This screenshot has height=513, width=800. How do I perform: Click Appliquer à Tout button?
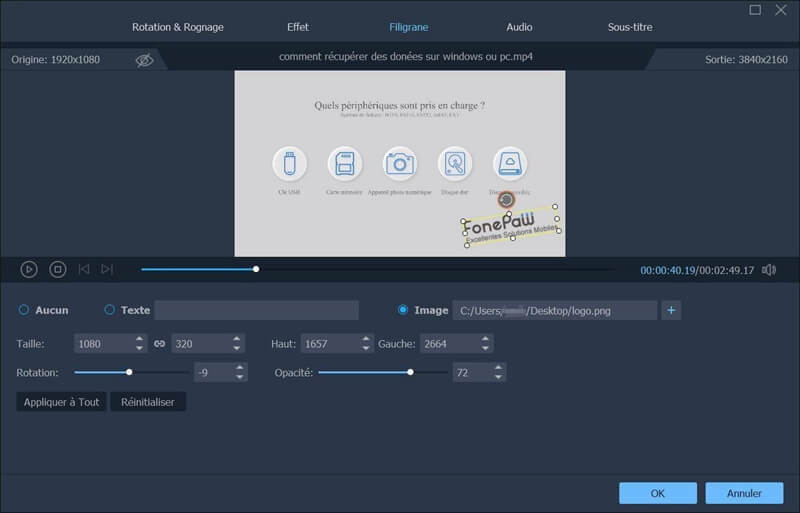(x=61, y=402)
